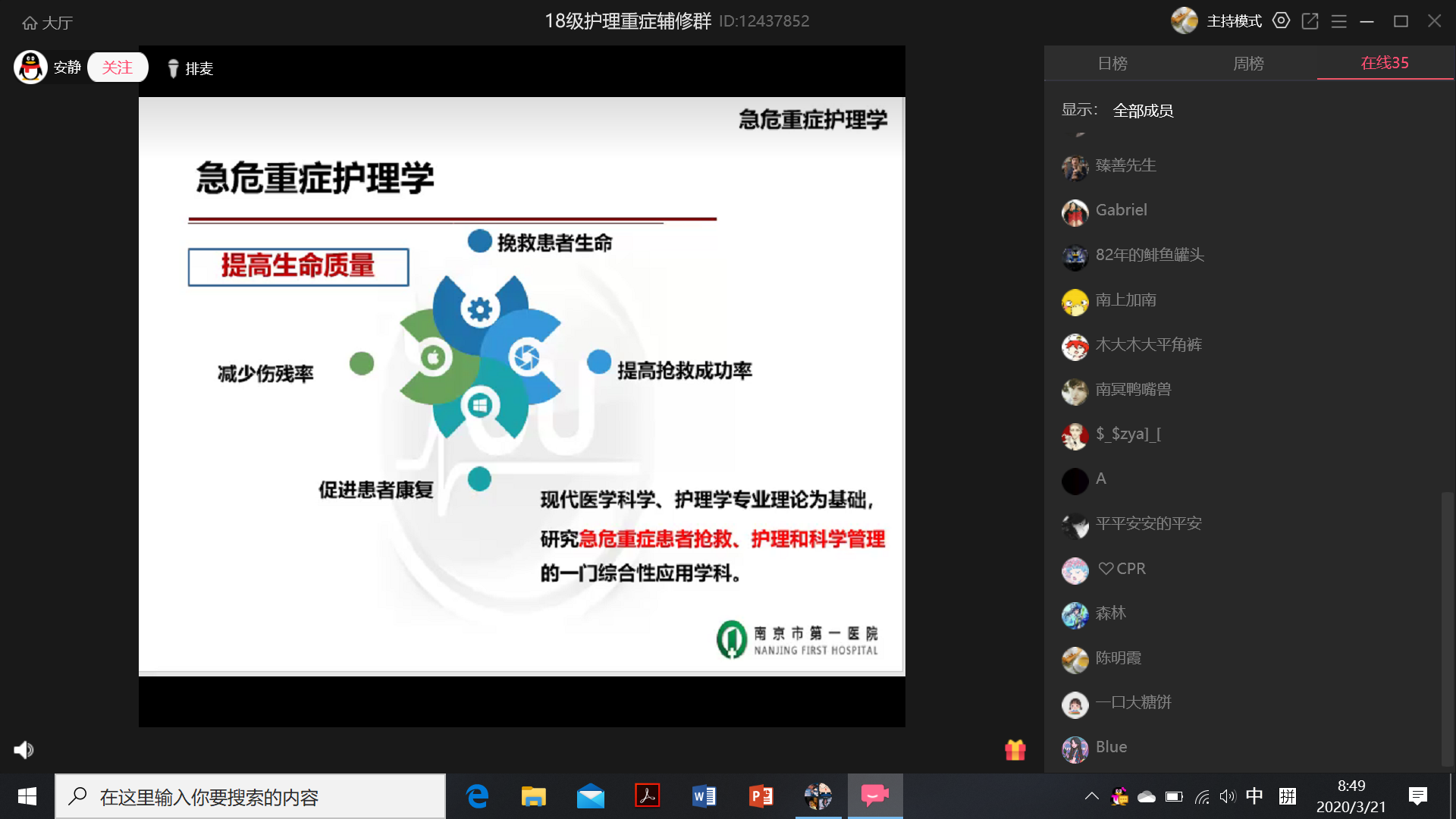Switch to 周榜 tab
Screen dimensions: 1456x819
tap(1248, 64)
